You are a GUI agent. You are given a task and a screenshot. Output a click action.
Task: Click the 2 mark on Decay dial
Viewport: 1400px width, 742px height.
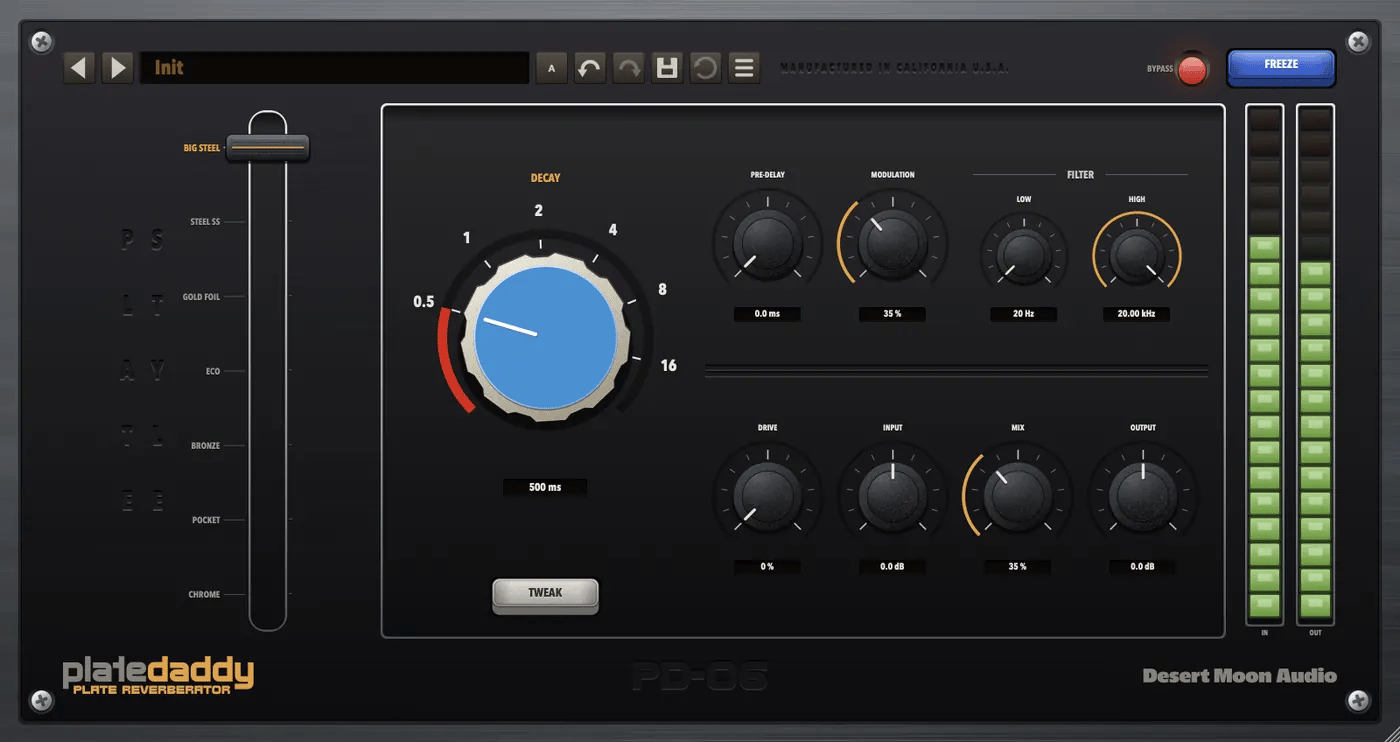point(539,210)
